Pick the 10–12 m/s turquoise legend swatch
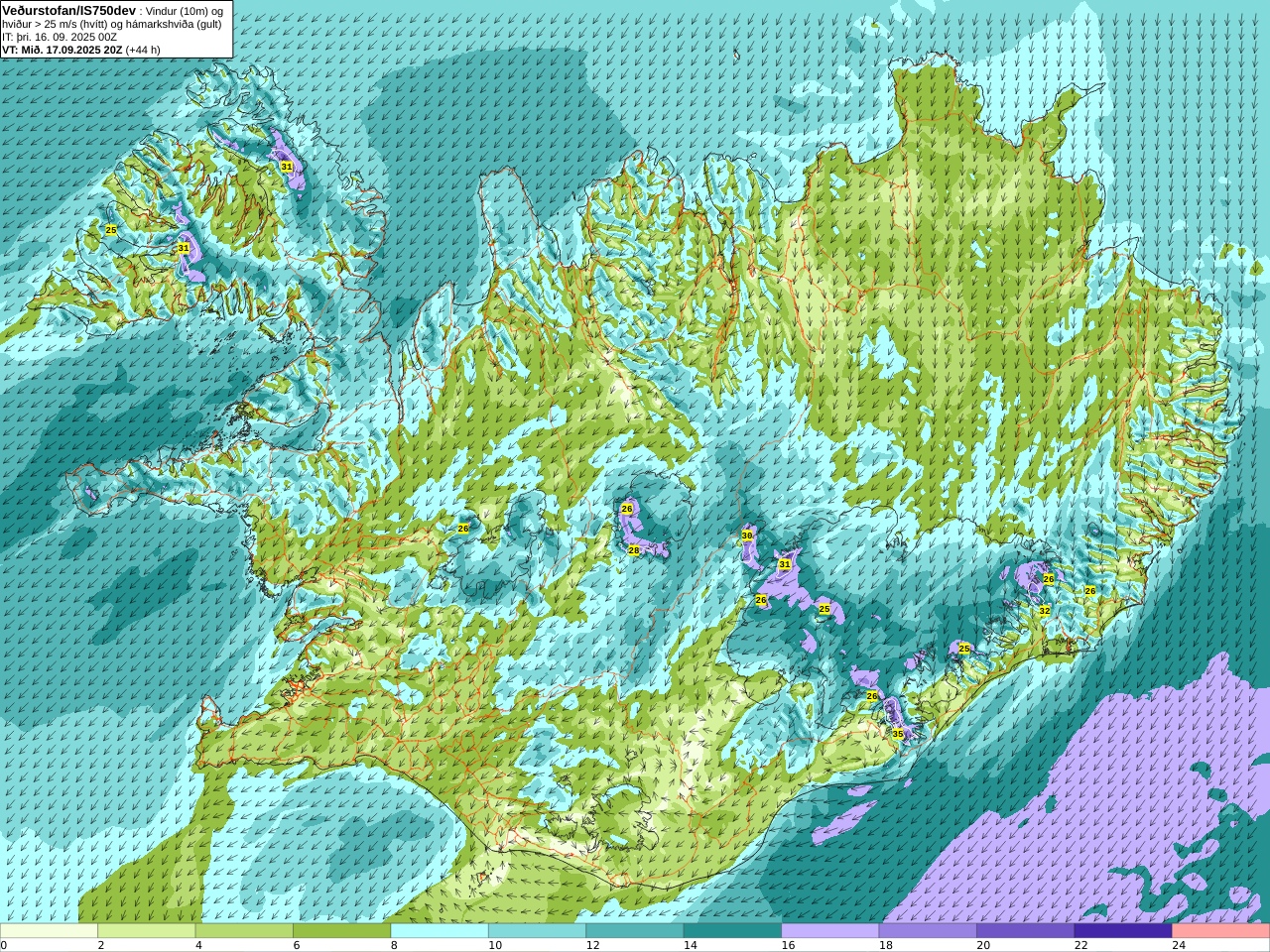The image size is (1270, 952). (537, 931)
